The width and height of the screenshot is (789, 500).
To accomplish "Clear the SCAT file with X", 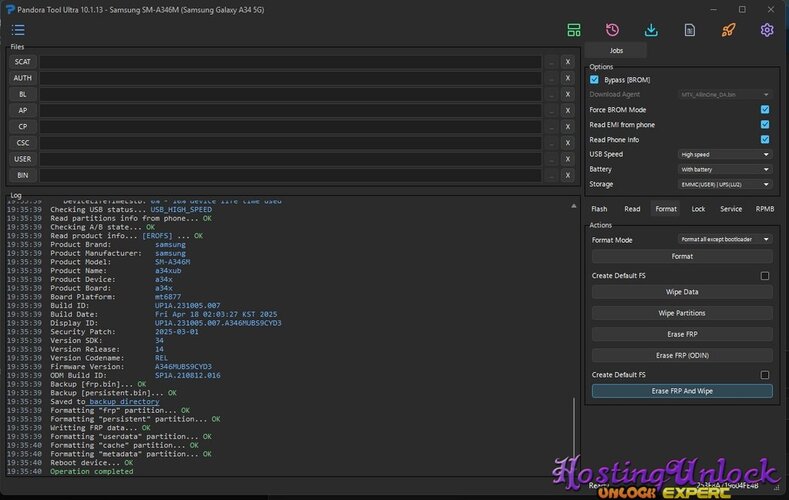I will click(x=568, y=62).
